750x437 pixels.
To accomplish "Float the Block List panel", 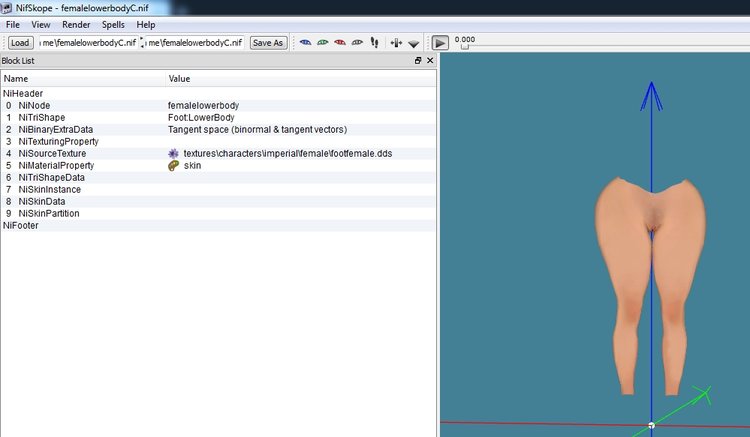I will pyautogui.click(x=418, y=60).
